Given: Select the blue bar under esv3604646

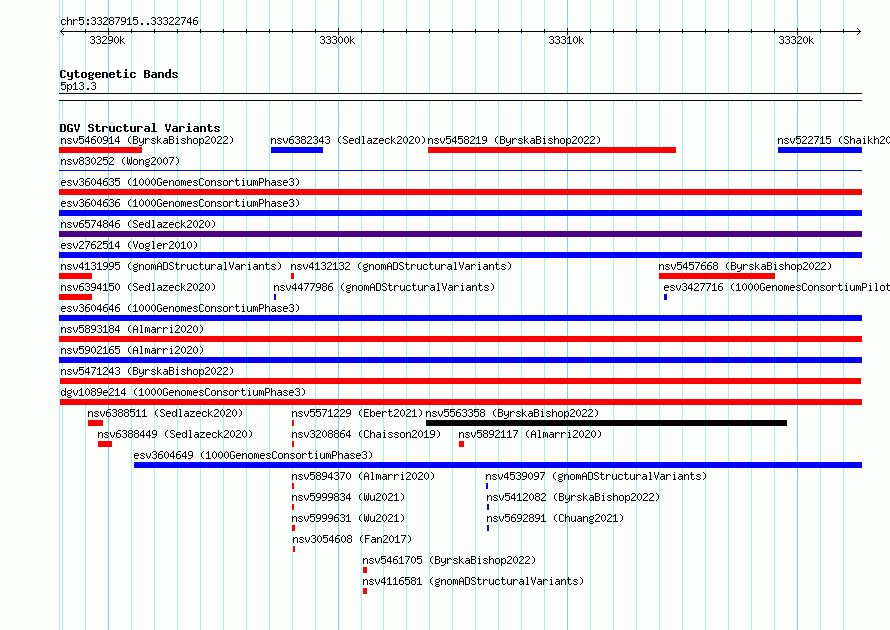Looking at the screenshot, I should point(461,318).
